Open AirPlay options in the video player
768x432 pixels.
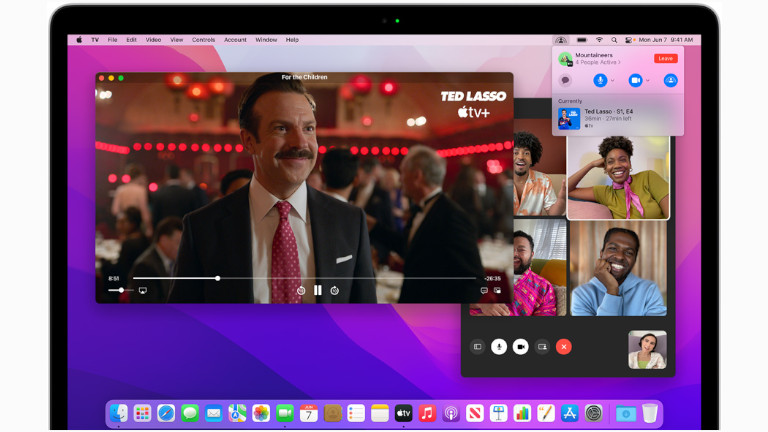pyautogui.click(x=143, y=290)
